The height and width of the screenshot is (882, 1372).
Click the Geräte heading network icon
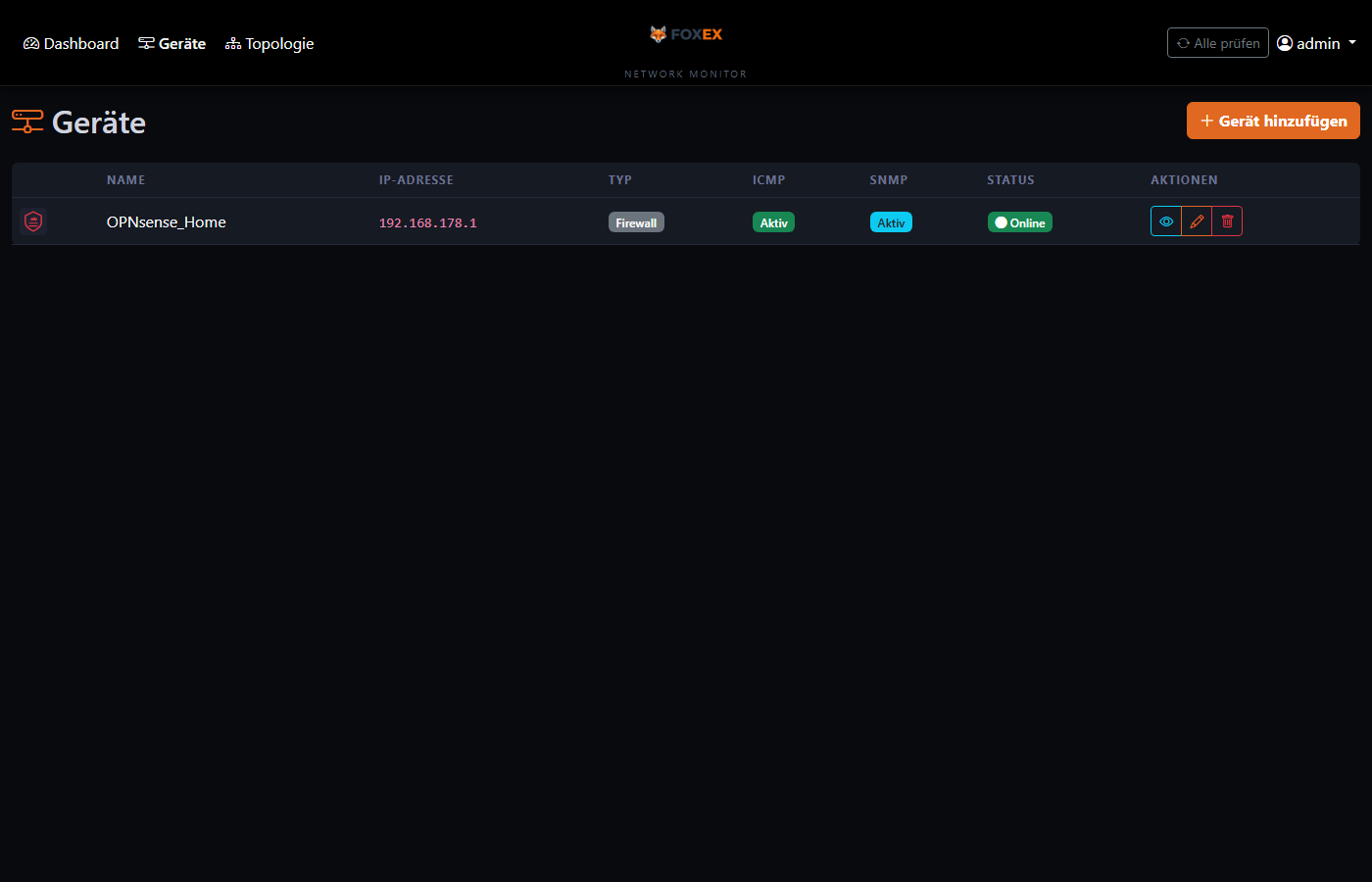[x=27, y=122]
